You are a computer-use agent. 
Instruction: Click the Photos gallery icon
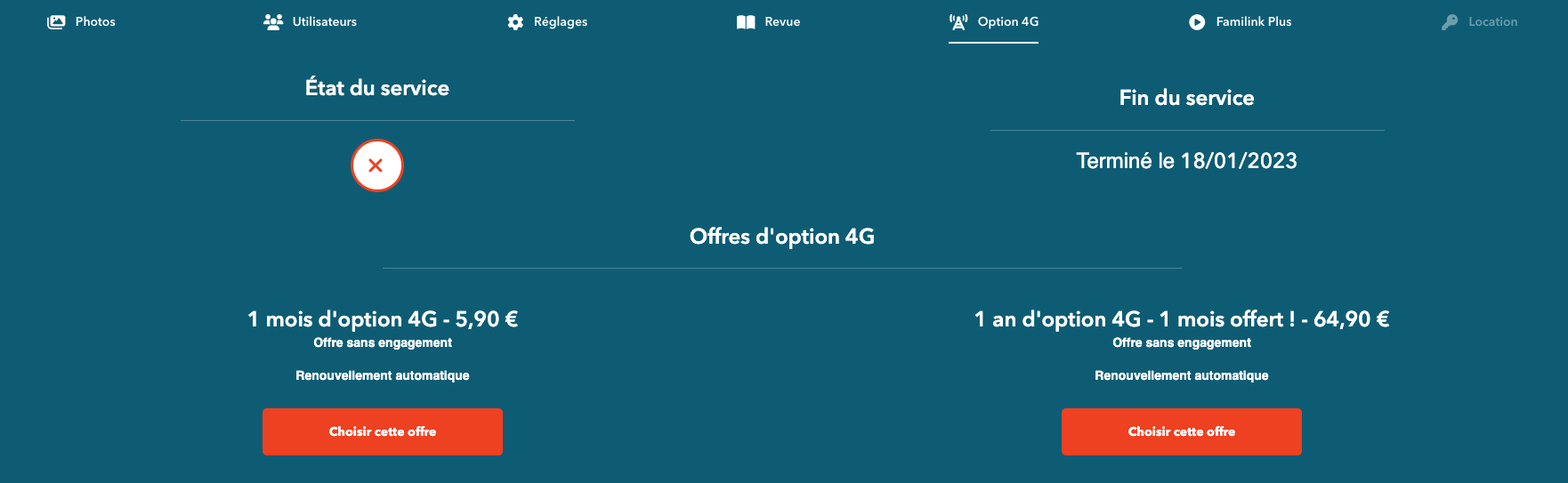click(x=56, y=22)
